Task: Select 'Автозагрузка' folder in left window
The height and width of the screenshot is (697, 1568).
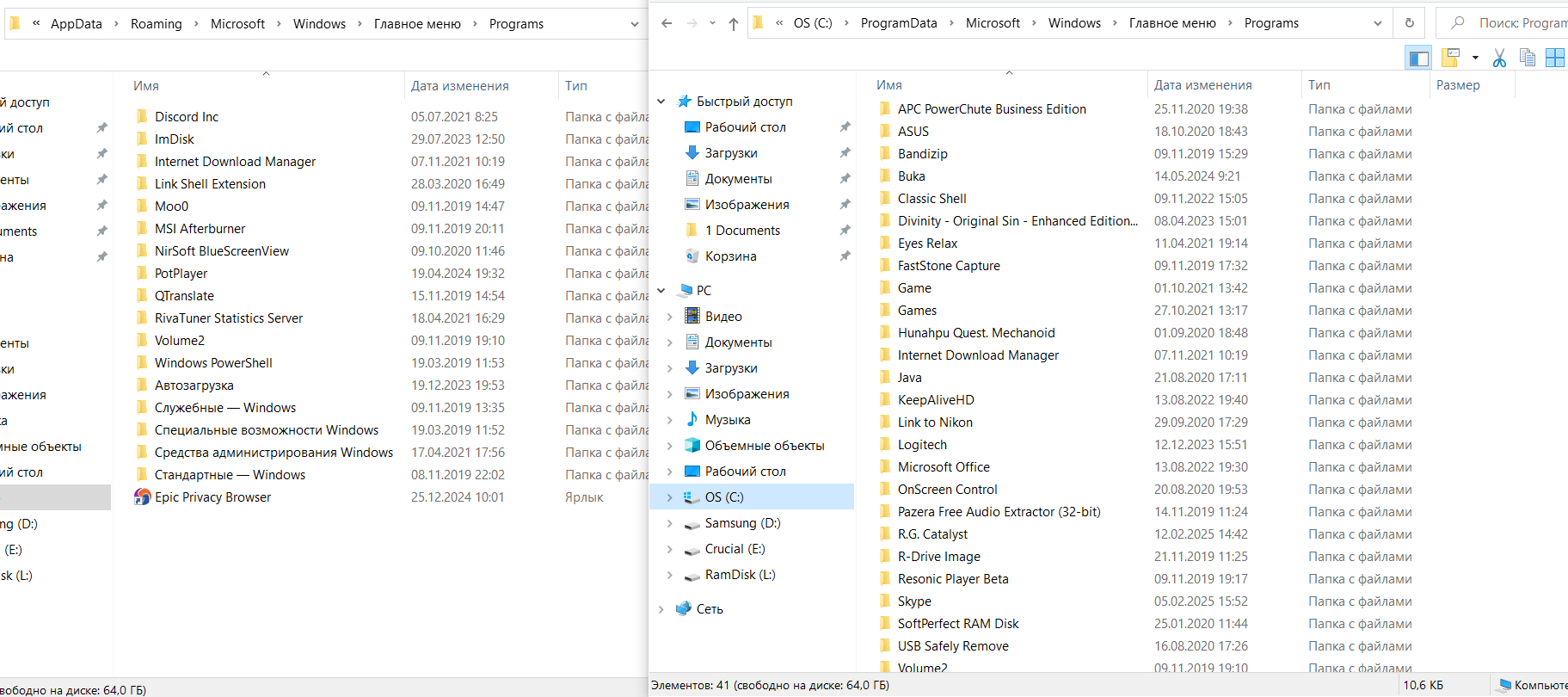Action: pos(194,386)
